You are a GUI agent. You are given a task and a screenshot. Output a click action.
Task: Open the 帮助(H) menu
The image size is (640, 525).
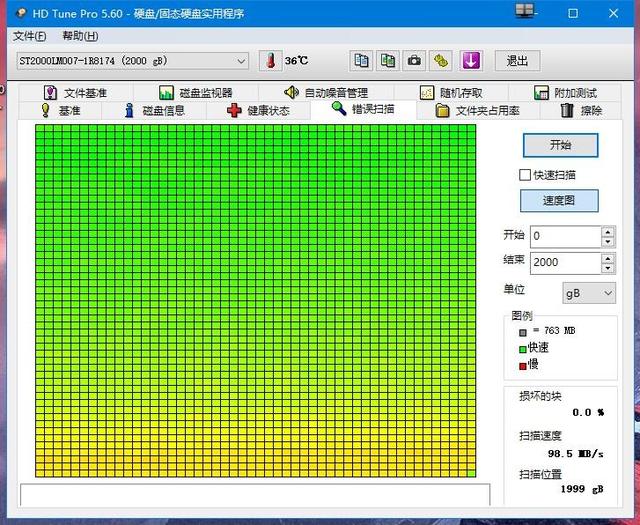(80, 36)
